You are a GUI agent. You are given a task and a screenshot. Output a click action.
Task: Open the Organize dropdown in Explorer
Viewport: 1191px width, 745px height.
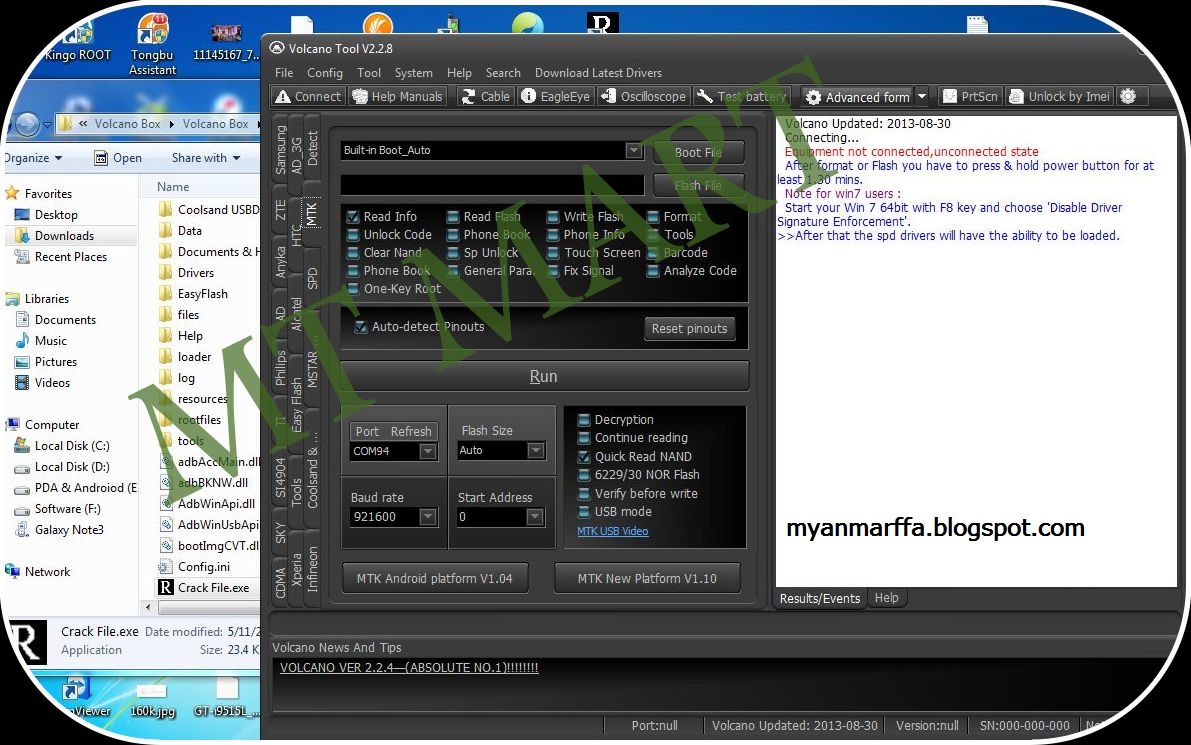coord(32,158)
